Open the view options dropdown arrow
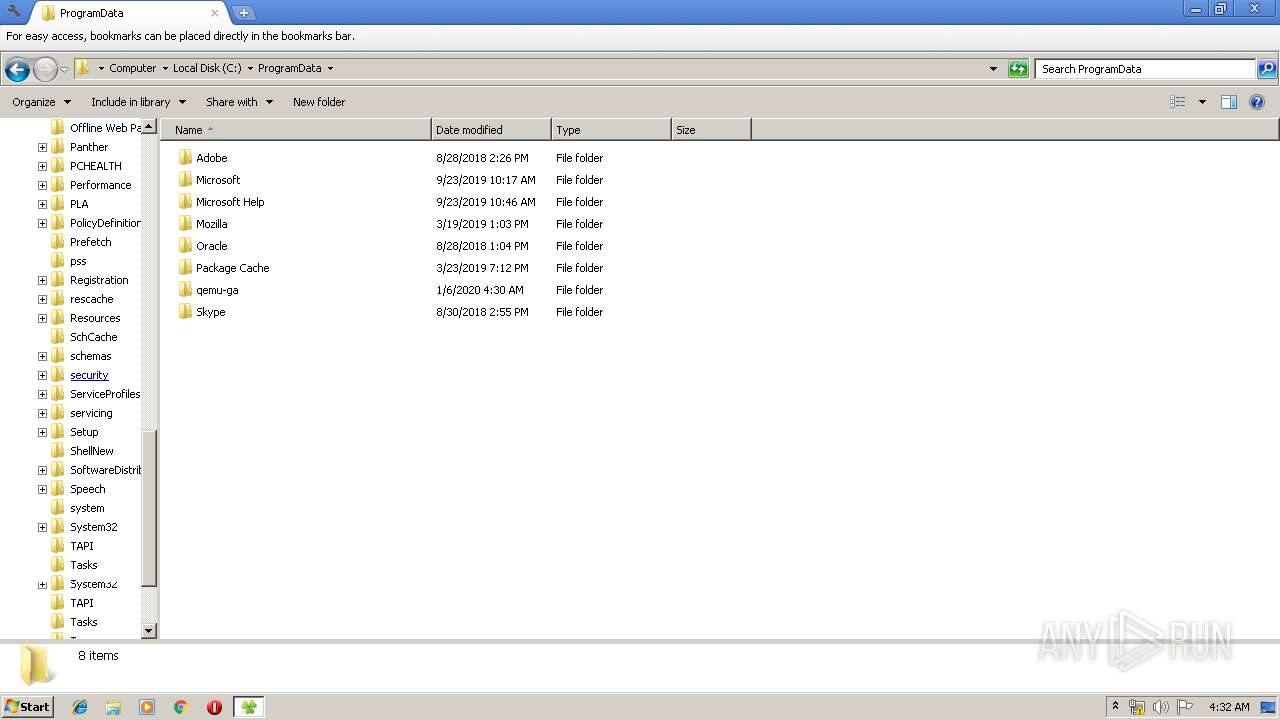The height and width of the screenshot is (720, 1280). [1202, 102]
